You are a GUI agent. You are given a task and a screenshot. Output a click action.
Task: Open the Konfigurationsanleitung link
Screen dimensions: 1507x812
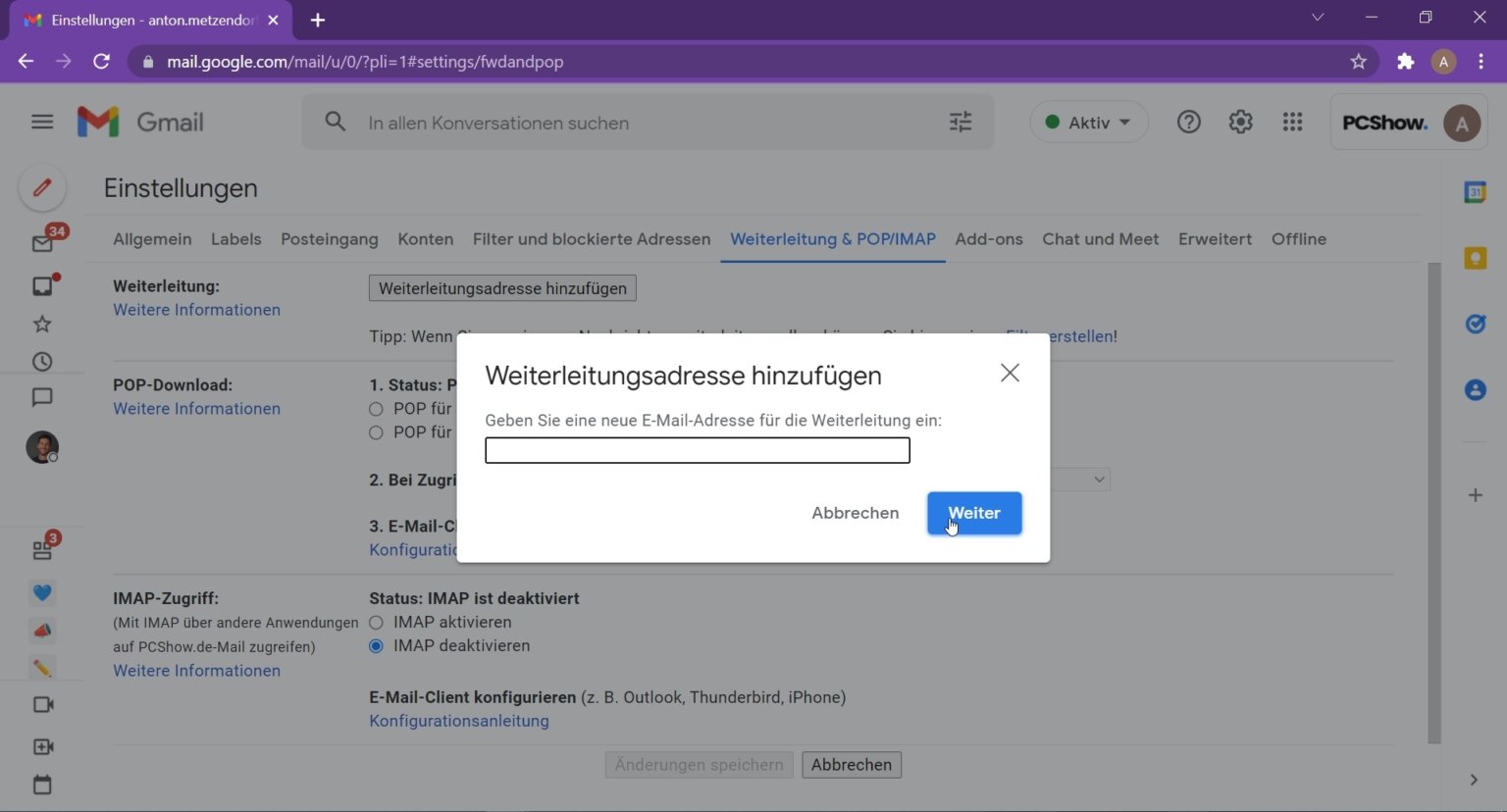[458, 720]
